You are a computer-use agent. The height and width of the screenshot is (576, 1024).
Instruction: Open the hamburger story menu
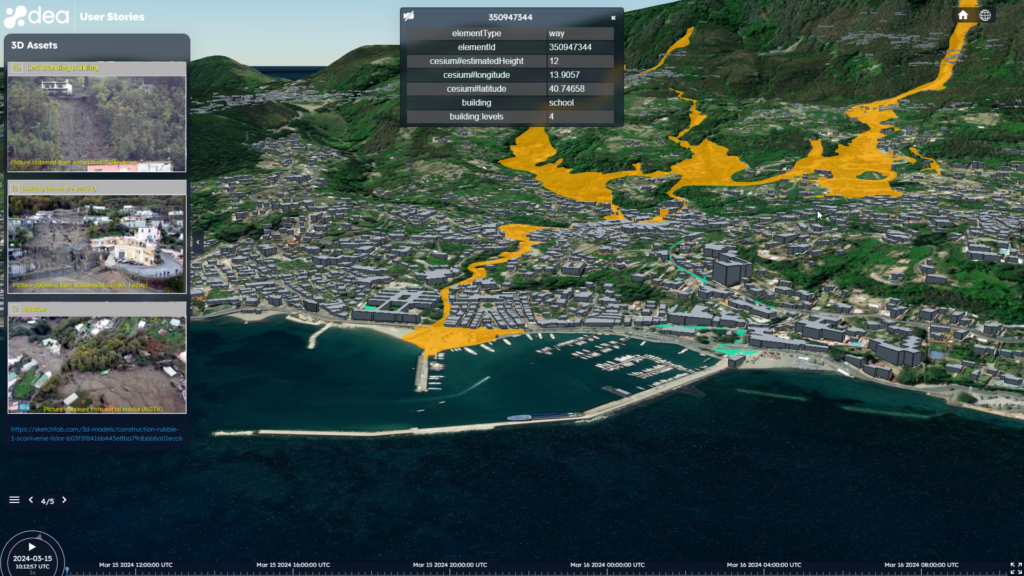pyautogui.click(x=14, y=499)
